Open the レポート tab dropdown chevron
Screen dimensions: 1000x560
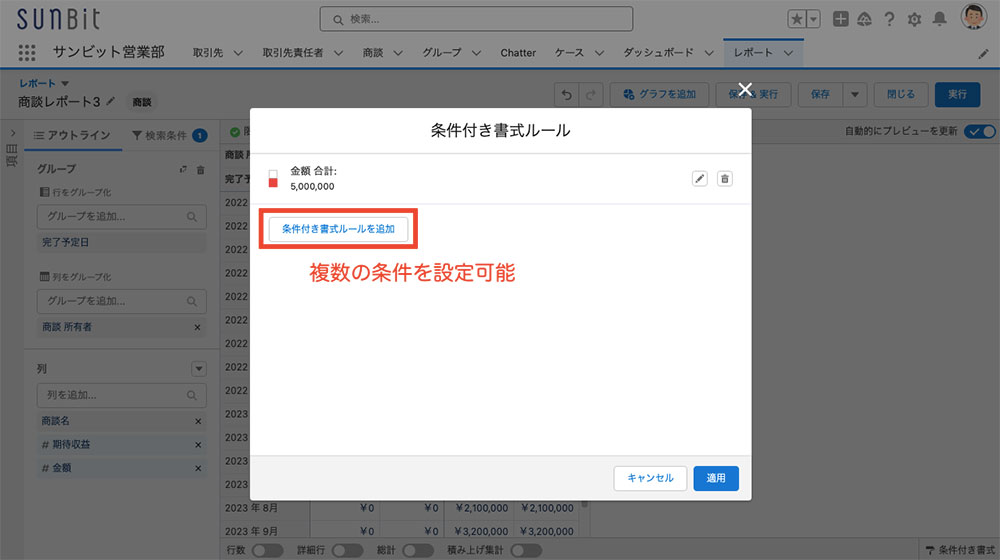[x=788, y=53]
